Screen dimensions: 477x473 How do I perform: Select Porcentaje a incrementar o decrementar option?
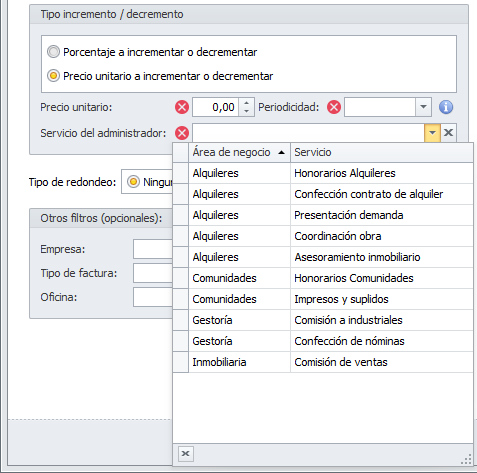point(53,52)
